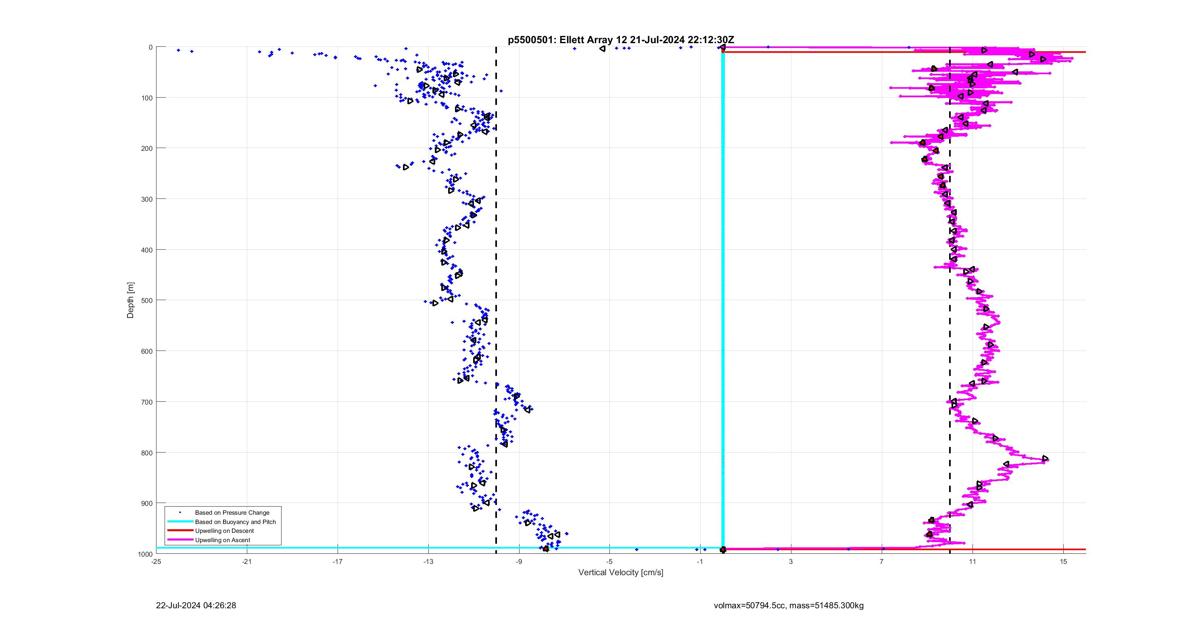Click the x-axis tick label '-13'
The image size is (1200, 622).
coord(429,562)
